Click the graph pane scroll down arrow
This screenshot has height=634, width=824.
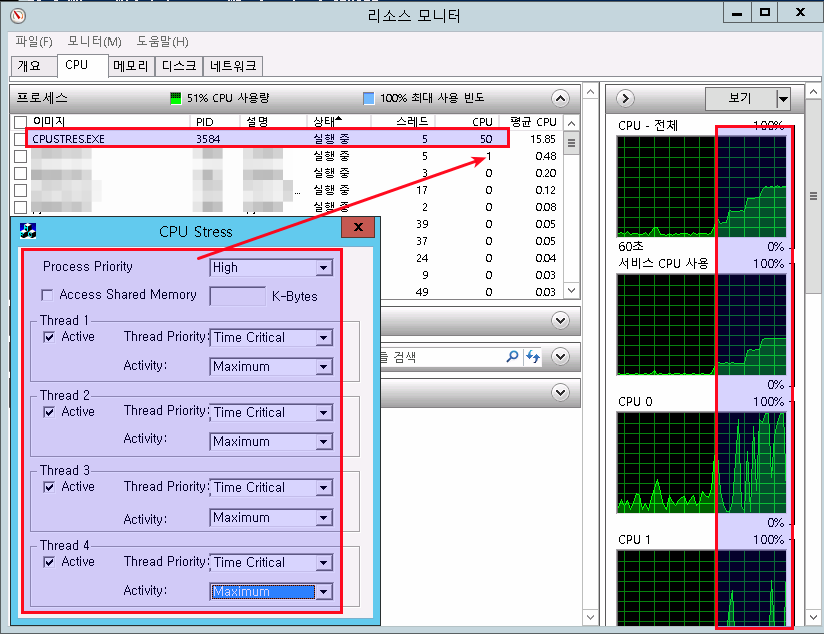click(813, 617)
